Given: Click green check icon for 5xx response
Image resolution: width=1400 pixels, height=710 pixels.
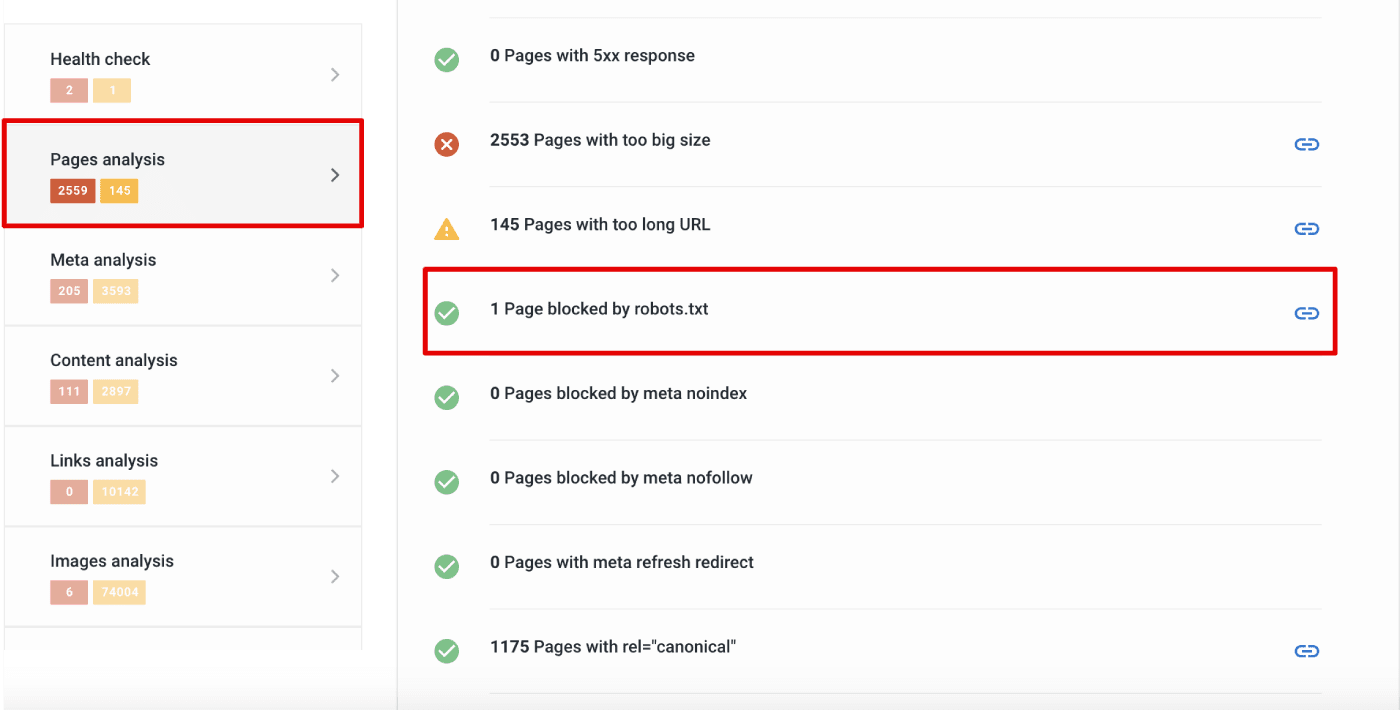Looking at the screenshot, I should pyautogui.click(x=446, y=60).
